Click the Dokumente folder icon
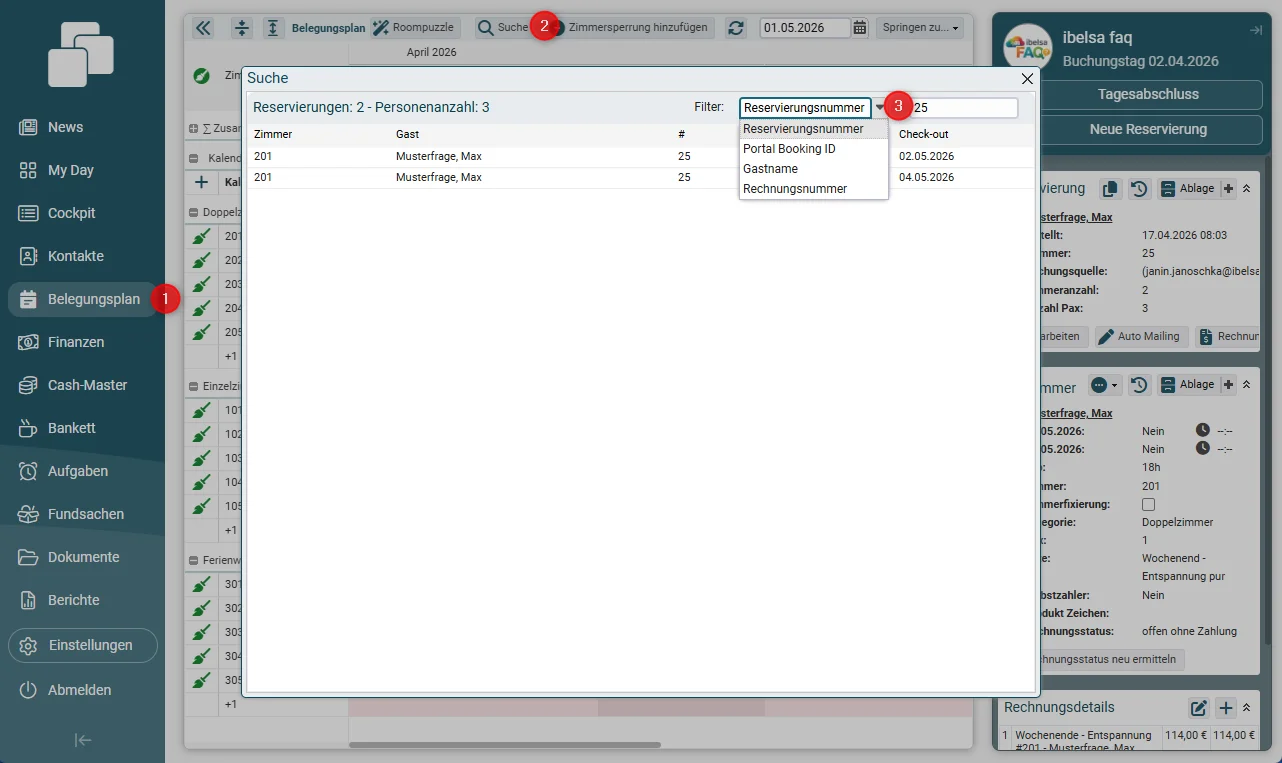Viewport: 1282px width, 763px height. pos(28,557)
